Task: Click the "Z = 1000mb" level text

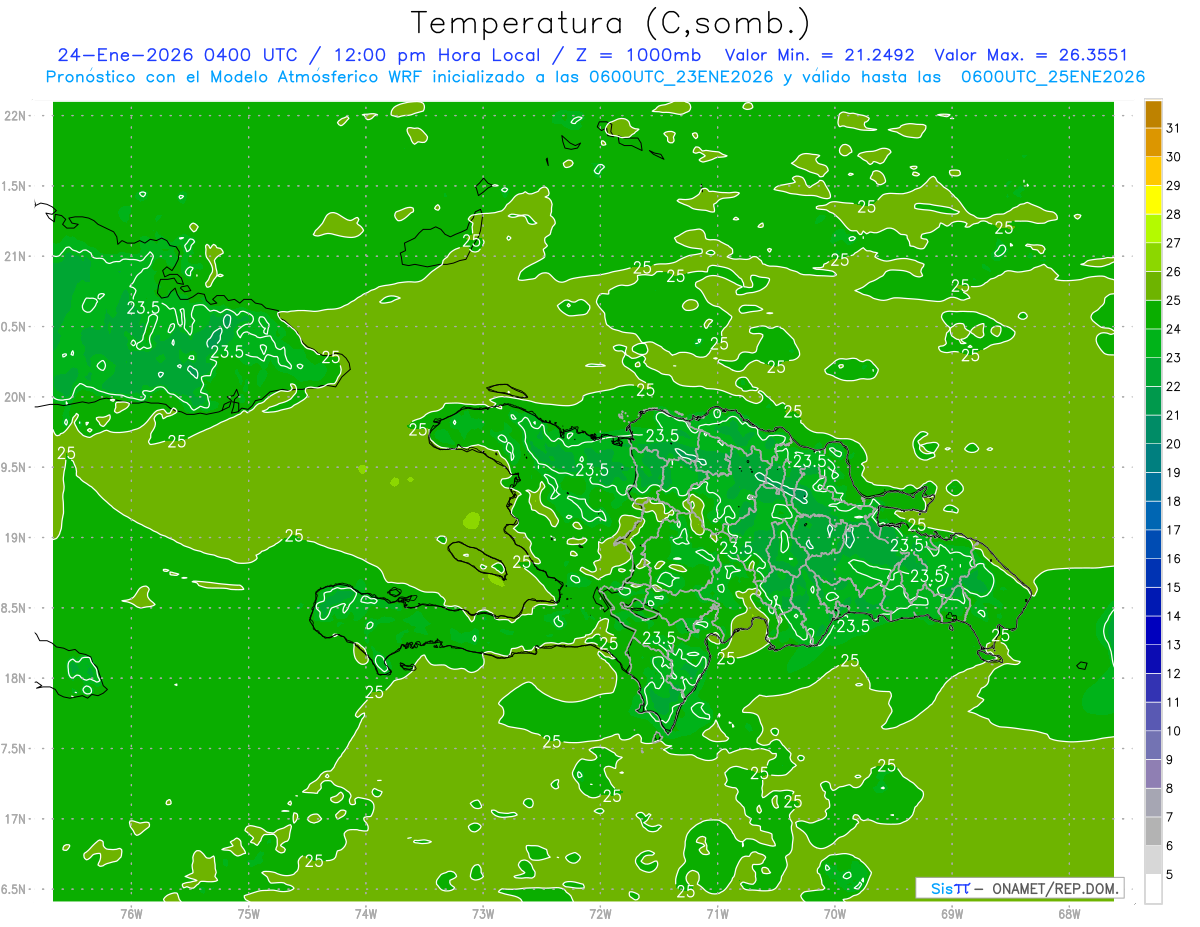Action: 638,55
